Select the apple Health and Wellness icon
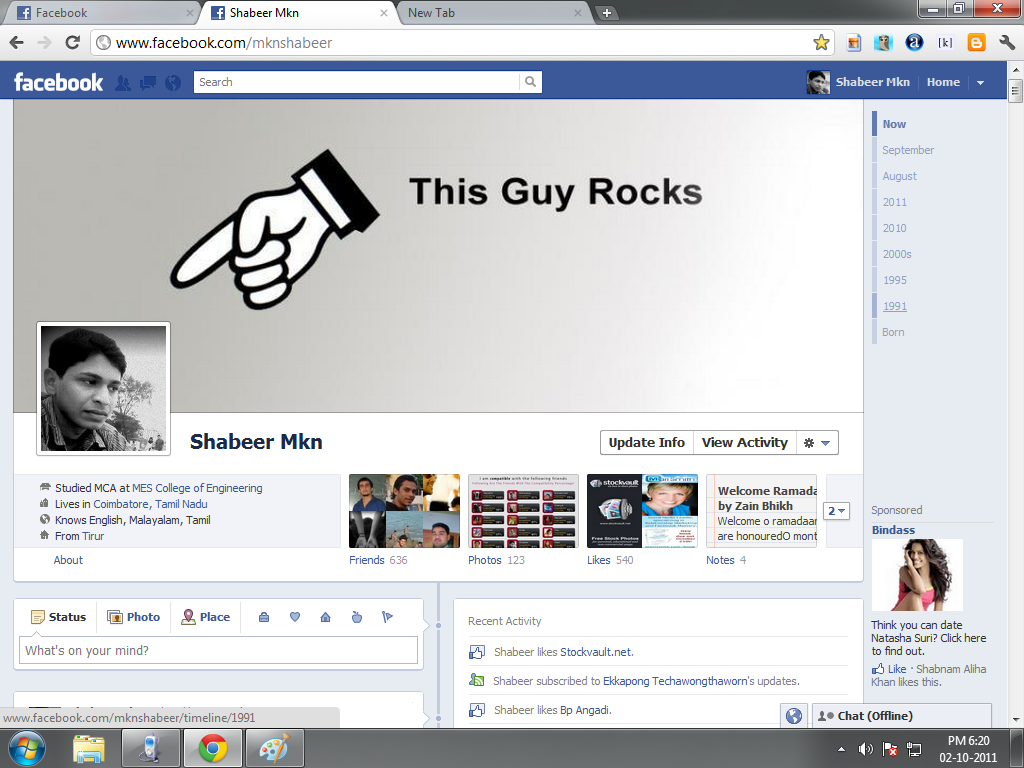 tap(357, 617)
